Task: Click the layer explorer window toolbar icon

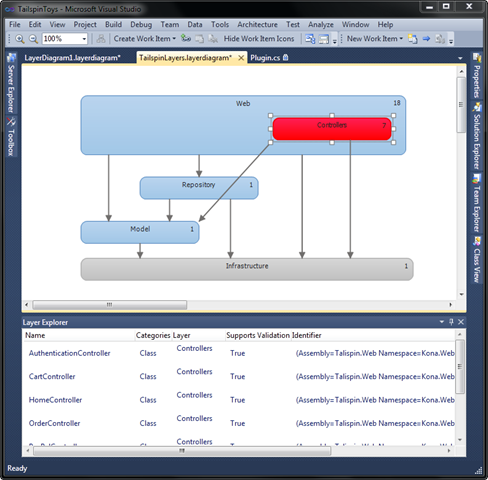Action: tap(324, 39)
